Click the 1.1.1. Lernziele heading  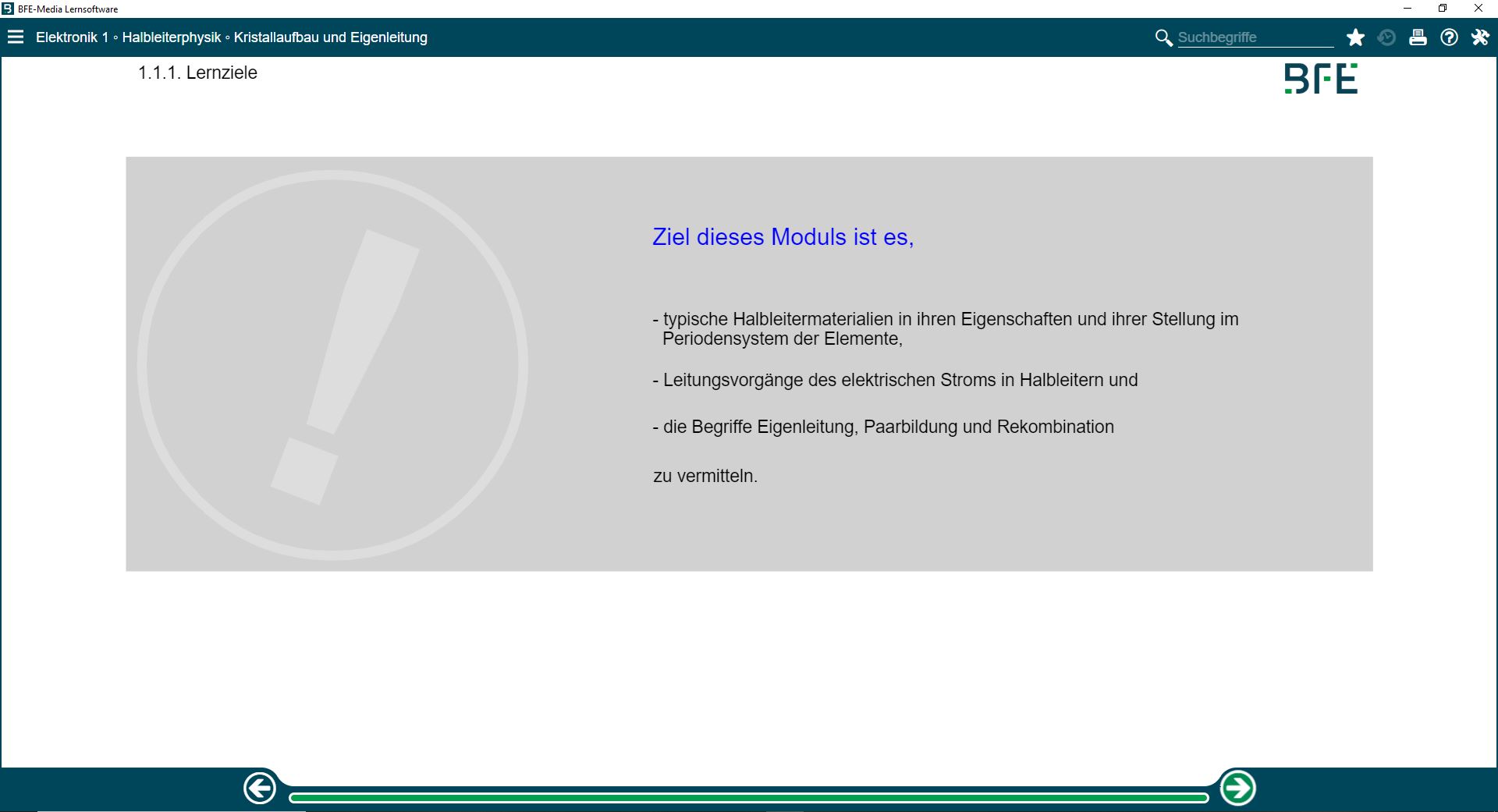pos(197,73)
